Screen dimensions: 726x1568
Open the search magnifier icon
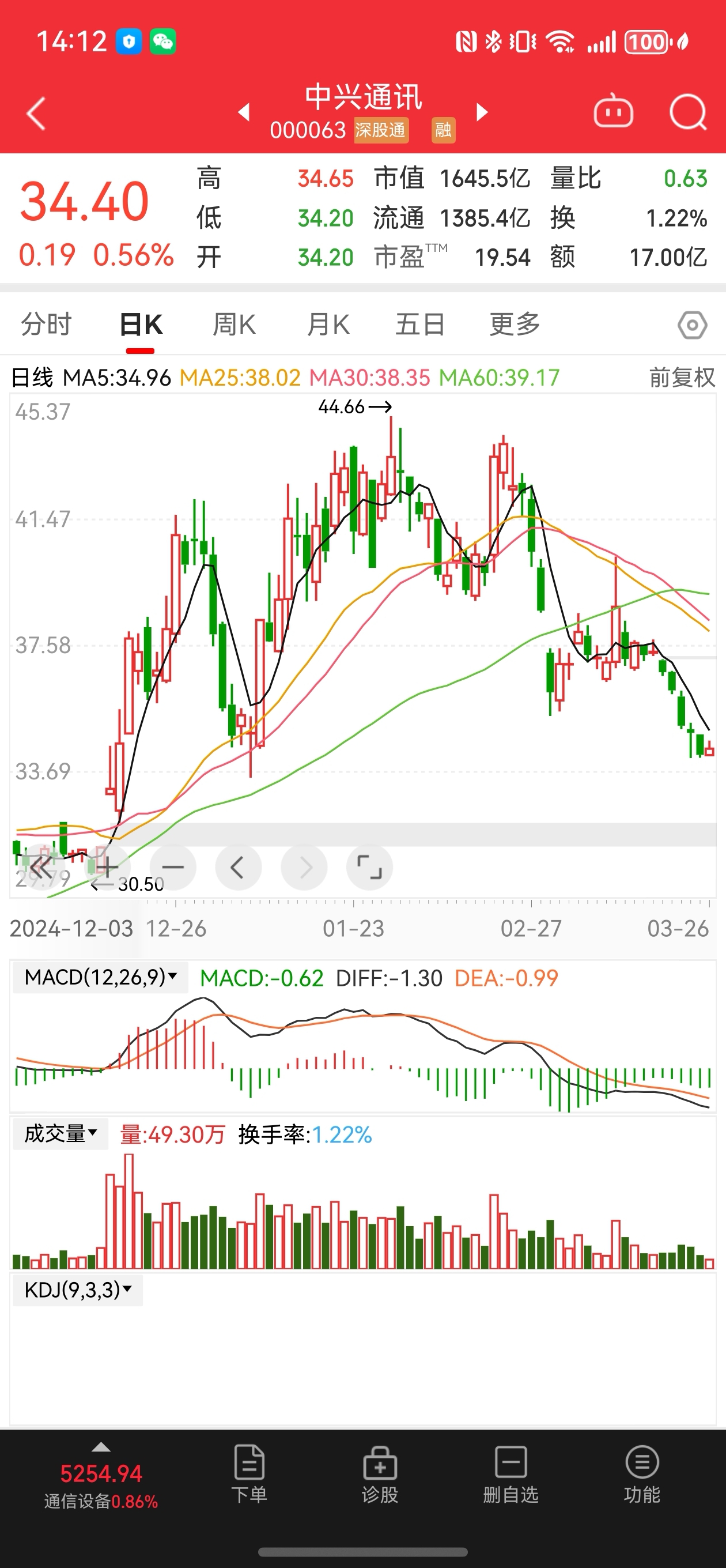point(689,112)
